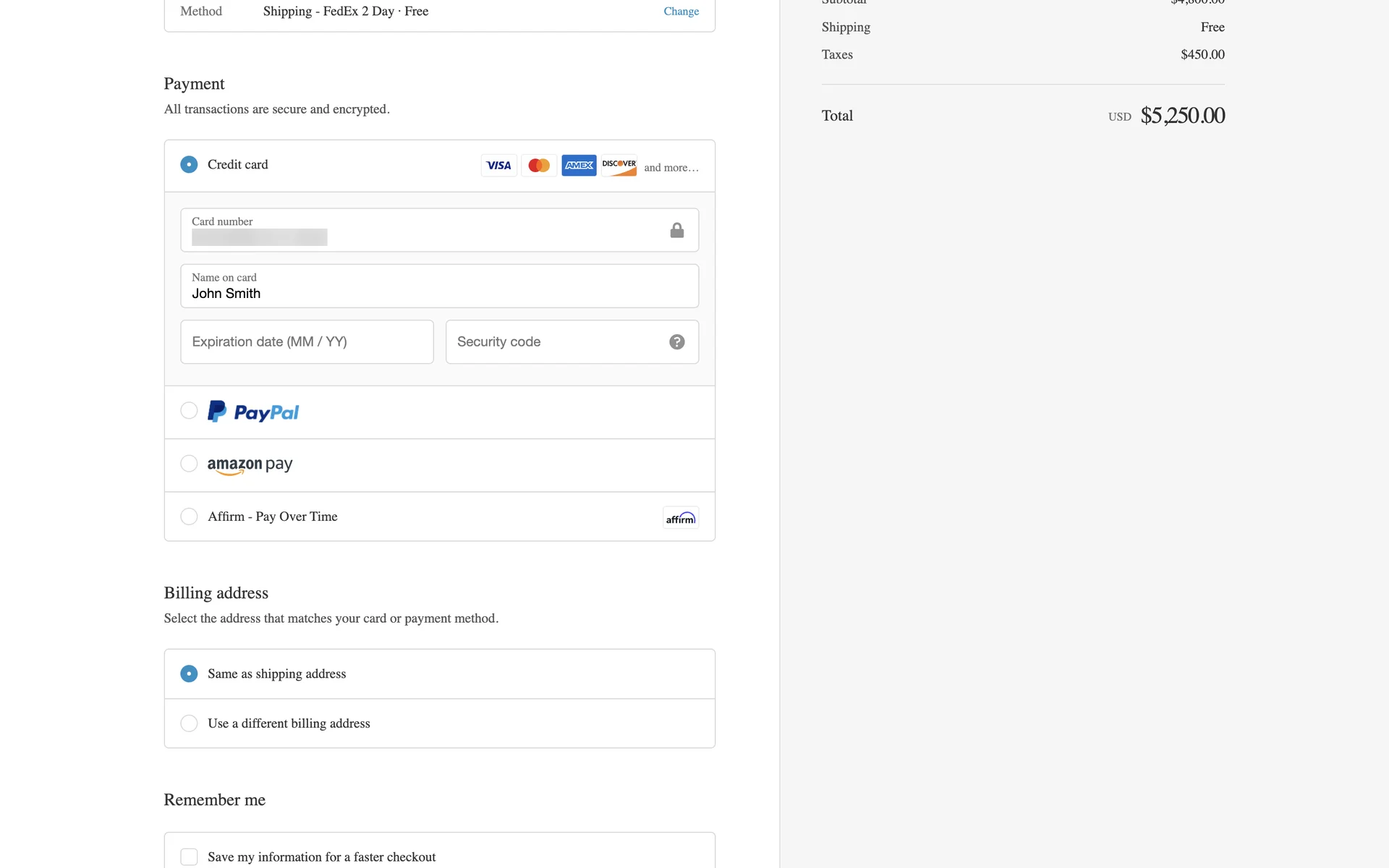
Task: Click the Name on card field
Action: pos(439,286)
